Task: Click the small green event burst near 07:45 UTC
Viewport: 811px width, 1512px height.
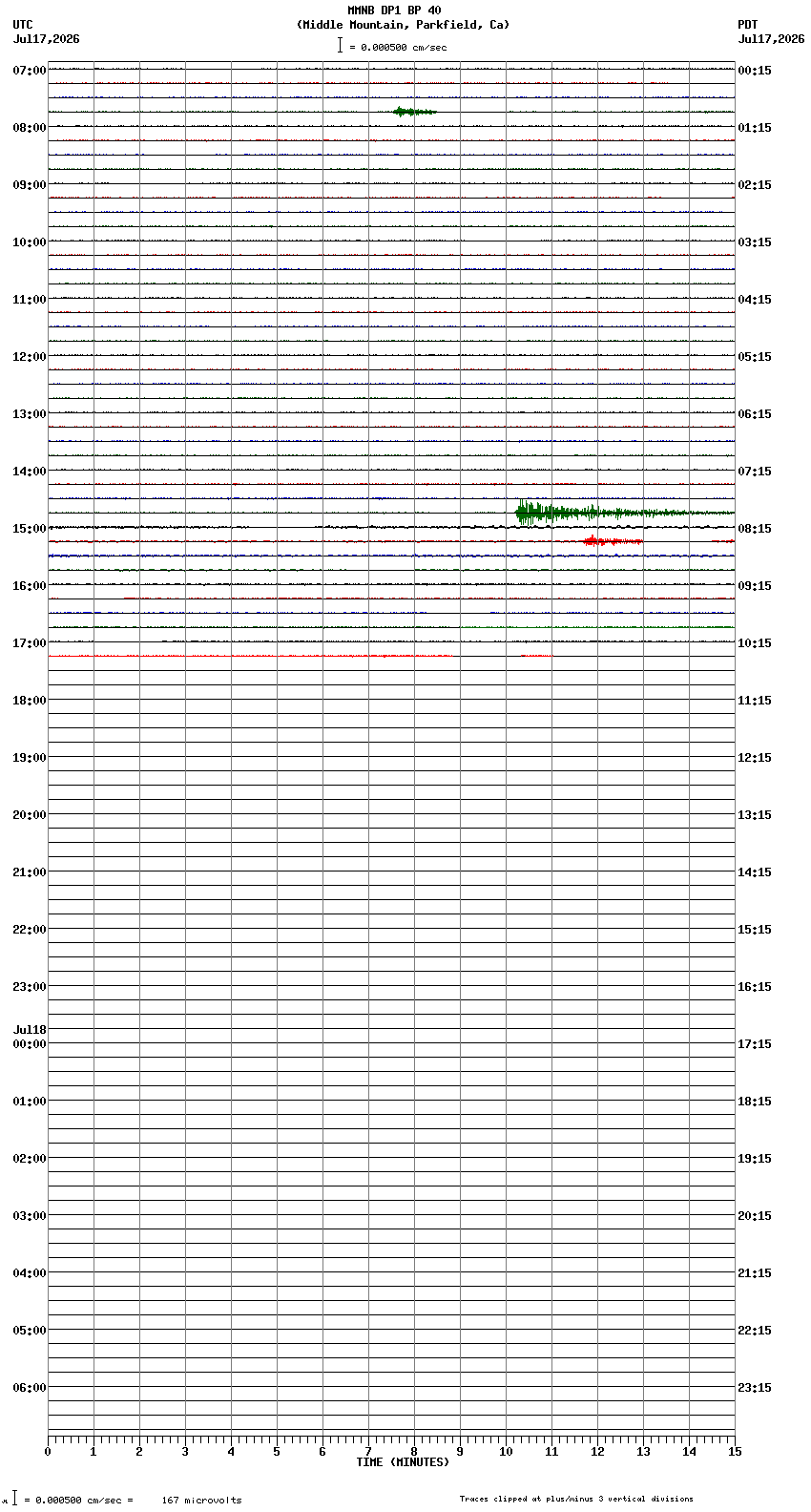Action: [x=414, y=112]
